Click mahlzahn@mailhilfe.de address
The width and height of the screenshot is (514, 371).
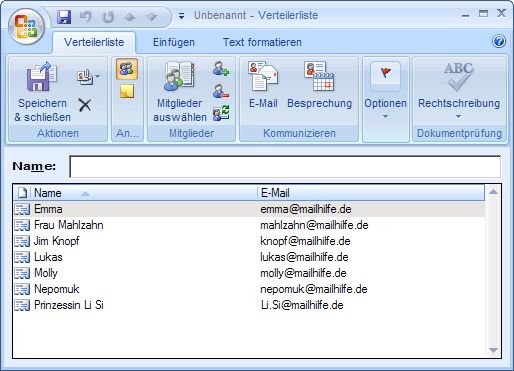pos(314,225)
